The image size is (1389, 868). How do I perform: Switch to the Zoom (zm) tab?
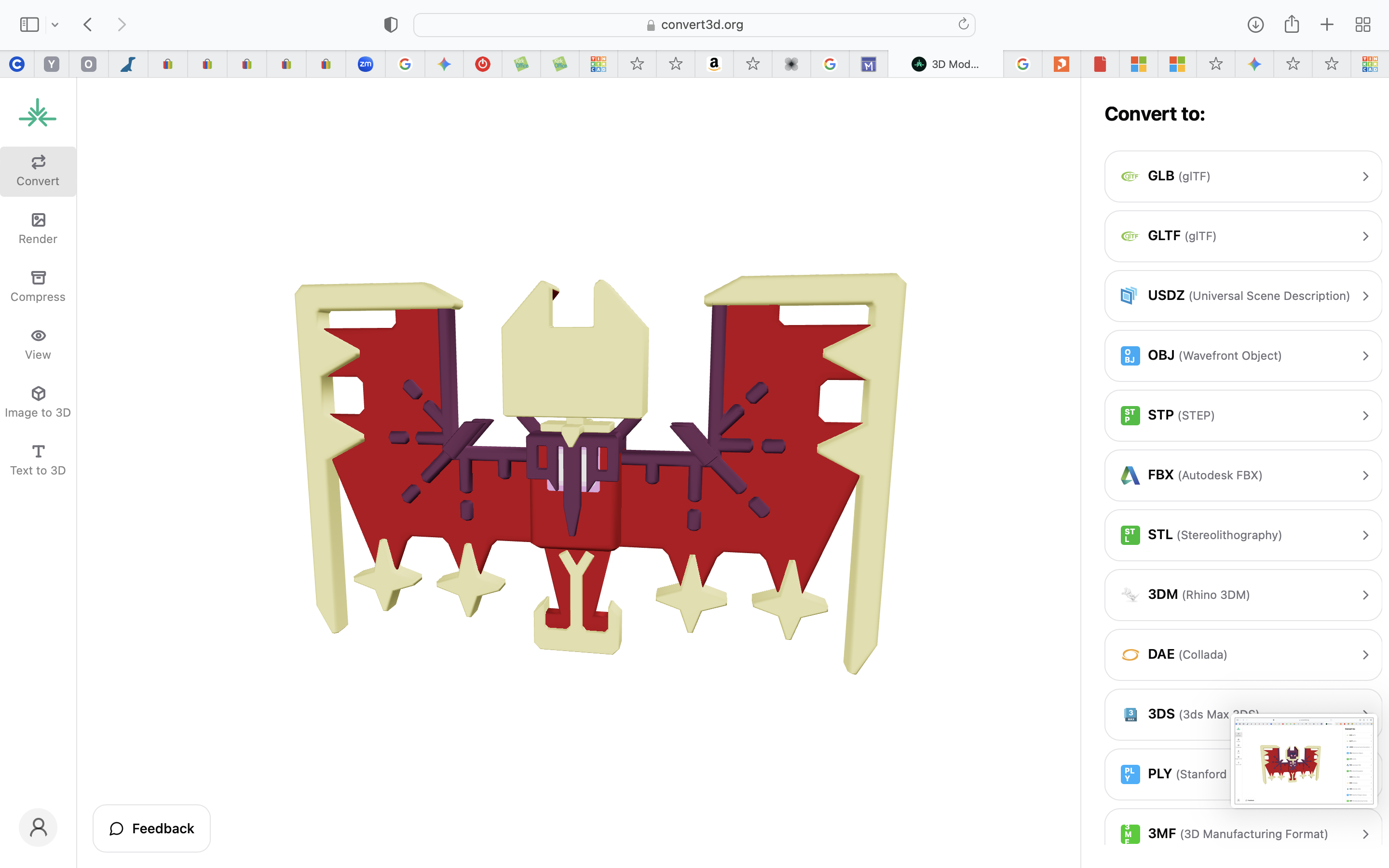pyautogui.click(x=365, y=64)
